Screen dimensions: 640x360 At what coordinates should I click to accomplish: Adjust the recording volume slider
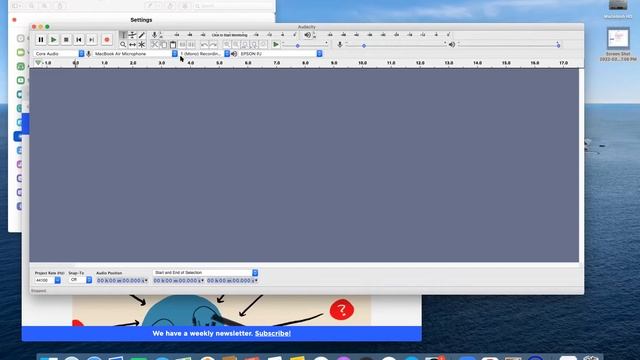(395, 45)
